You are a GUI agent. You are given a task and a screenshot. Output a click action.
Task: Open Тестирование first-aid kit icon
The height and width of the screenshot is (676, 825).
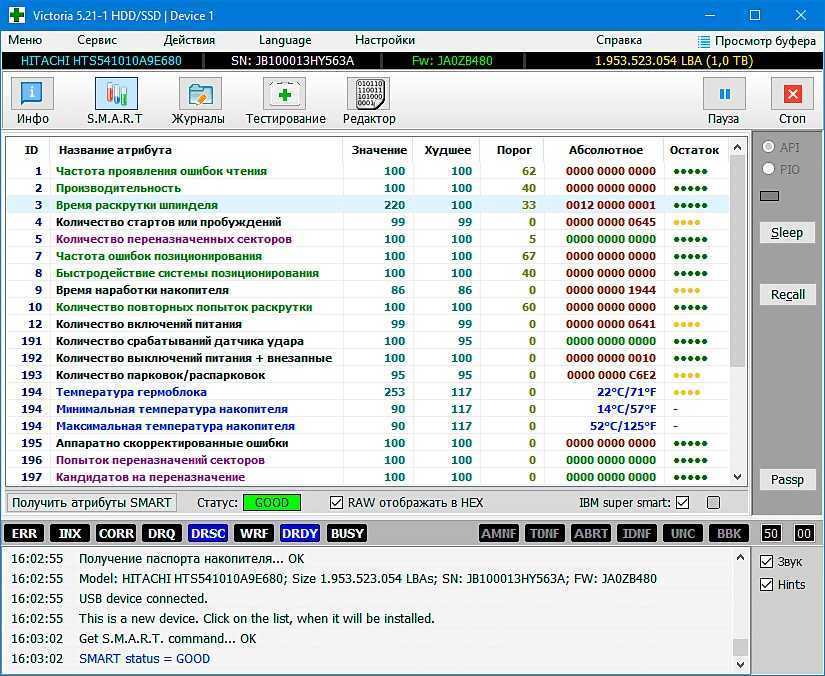[284, 94]
